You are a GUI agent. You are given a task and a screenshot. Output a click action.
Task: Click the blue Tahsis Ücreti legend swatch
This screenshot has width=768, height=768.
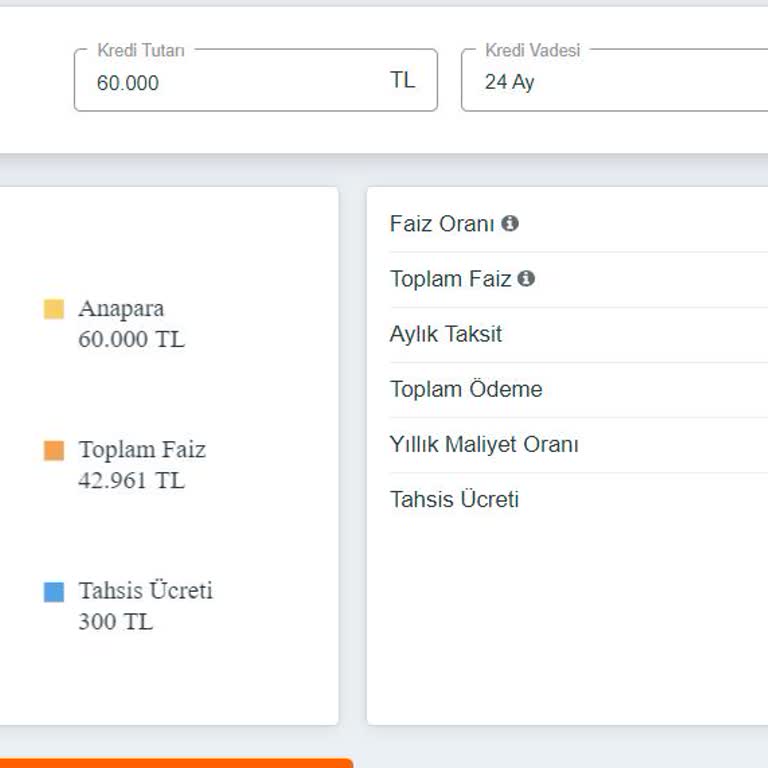point(54,592)
